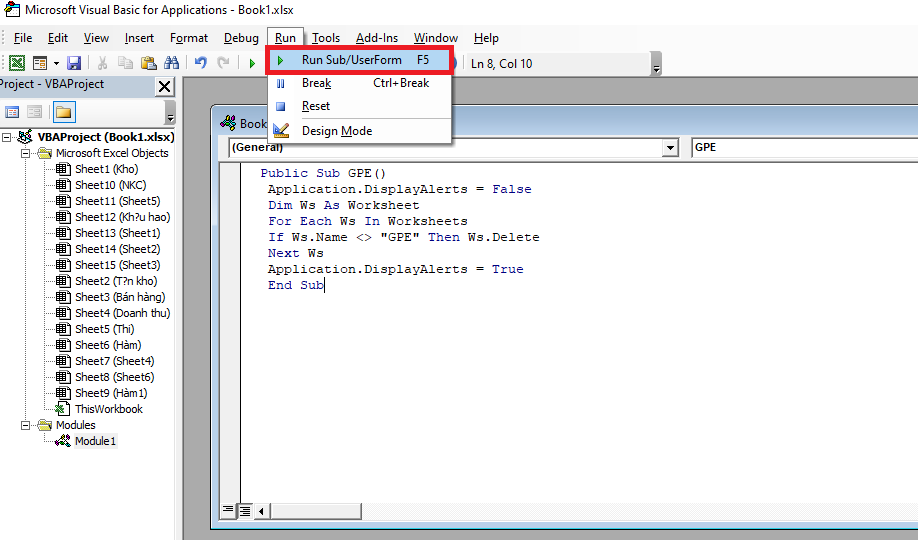
Task: Click the code window horizontal scroll left arrow
Action: pyautogui.click(x=262, y=511)
